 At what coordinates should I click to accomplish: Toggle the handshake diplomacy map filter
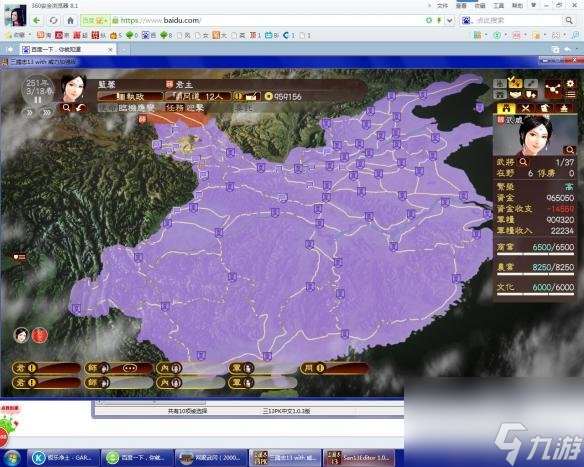(x=515, y=95)
